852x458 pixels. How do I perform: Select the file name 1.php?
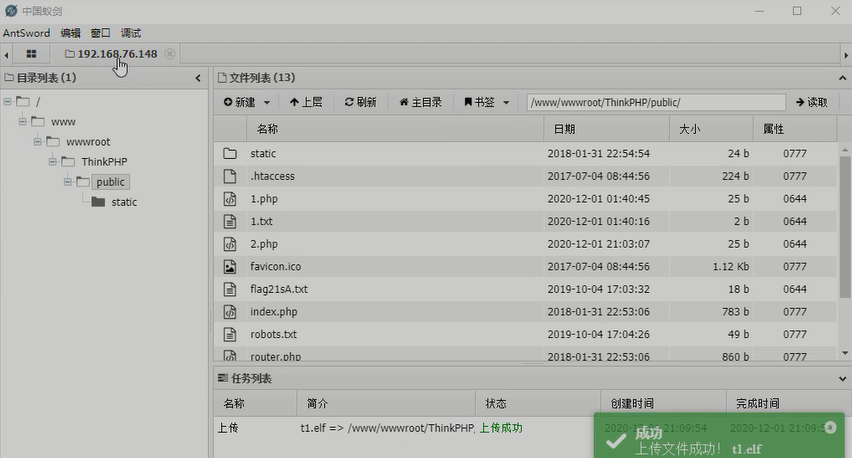[264, 199]
